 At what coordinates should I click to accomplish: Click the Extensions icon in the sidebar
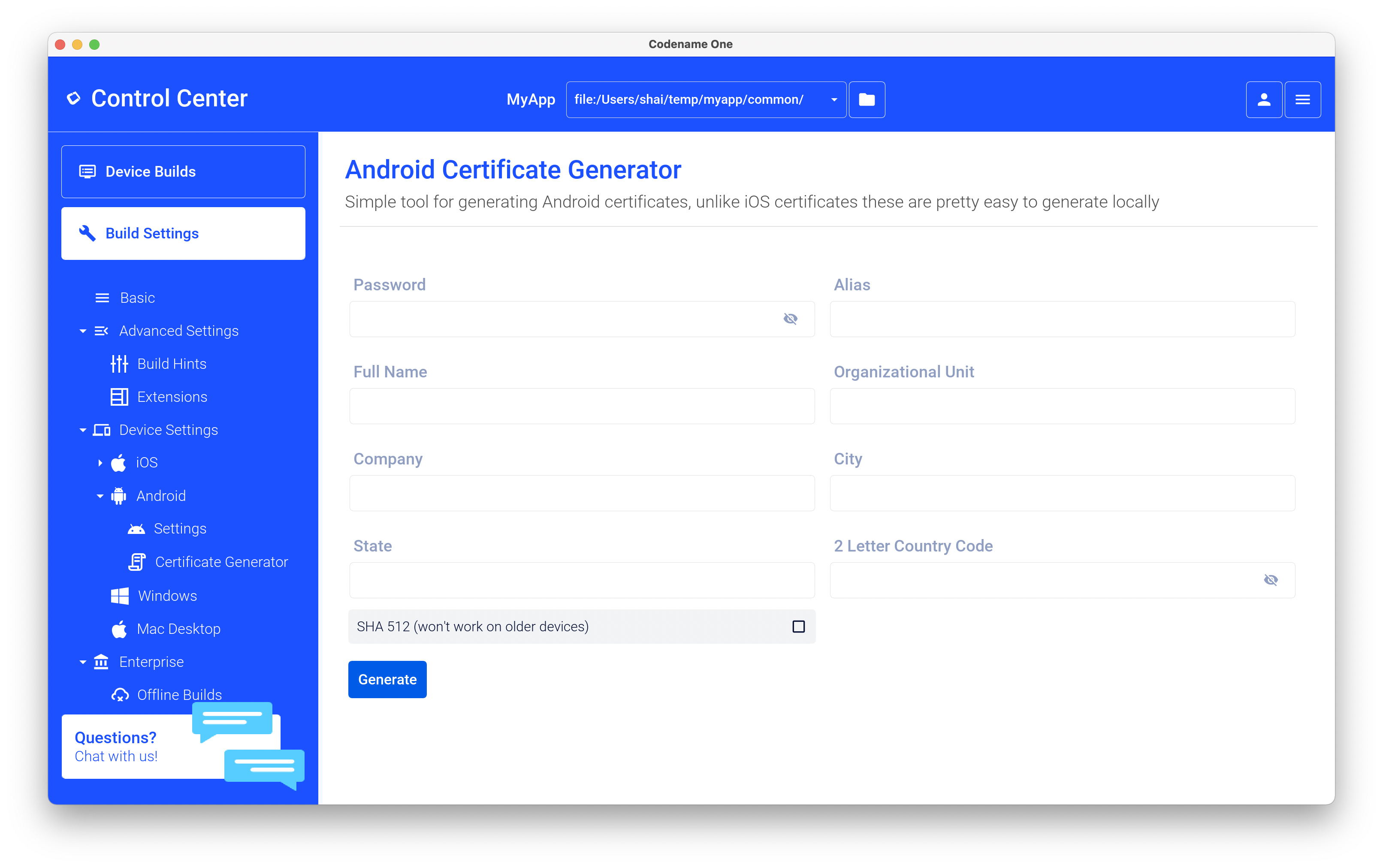(118, 396)
